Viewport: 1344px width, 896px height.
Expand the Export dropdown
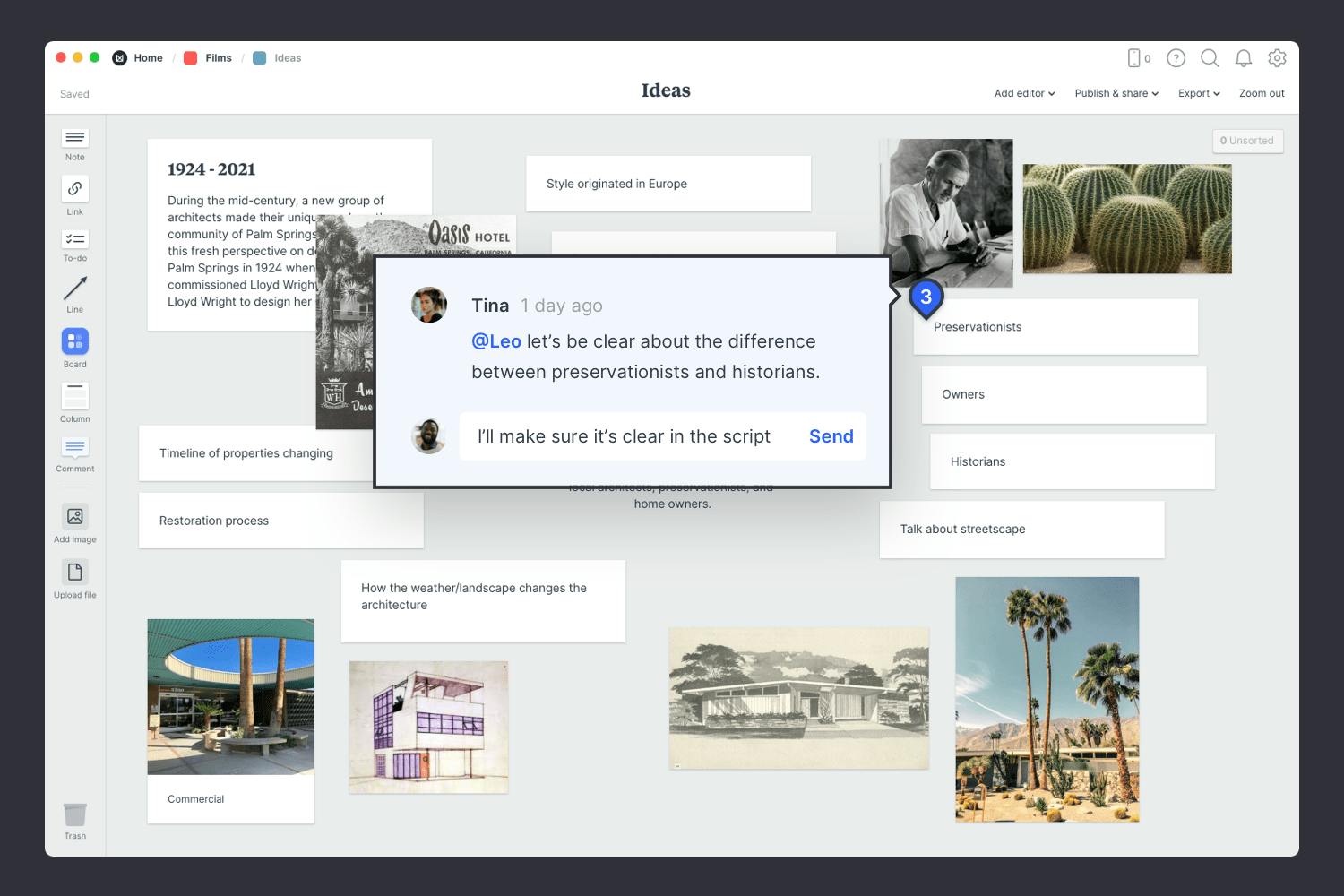point(1199,93)
